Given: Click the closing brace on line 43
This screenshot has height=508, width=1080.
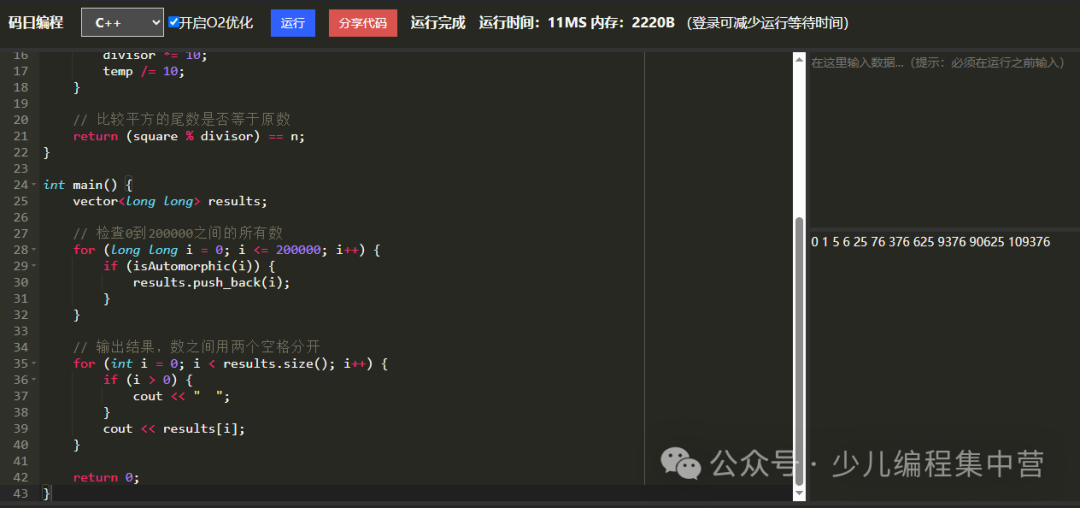Looking at the screenshot, I should [x=46, y=494].
